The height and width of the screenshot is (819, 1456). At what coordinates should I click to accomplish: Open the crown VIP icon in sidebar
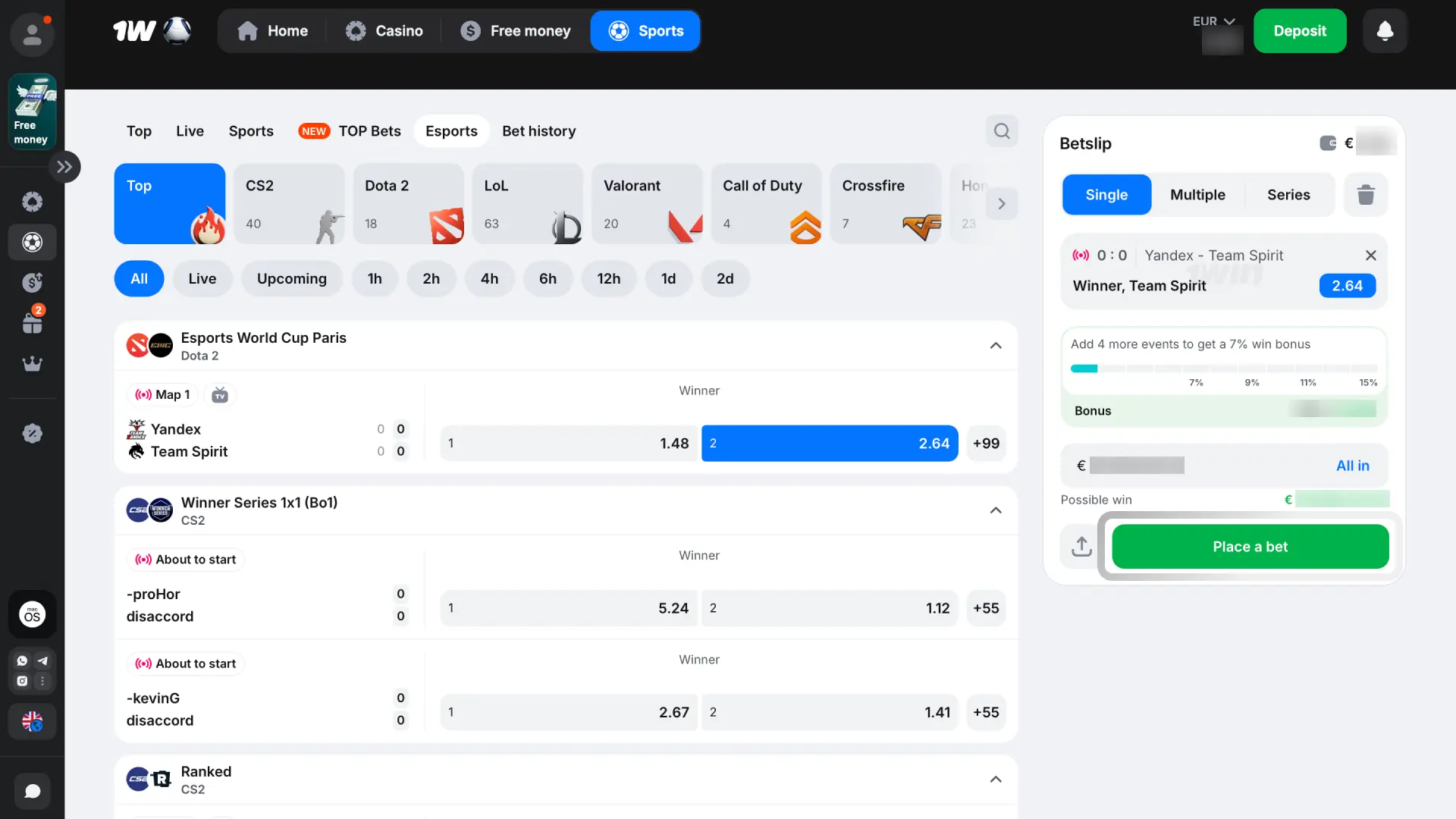click(x=32, y=364)
